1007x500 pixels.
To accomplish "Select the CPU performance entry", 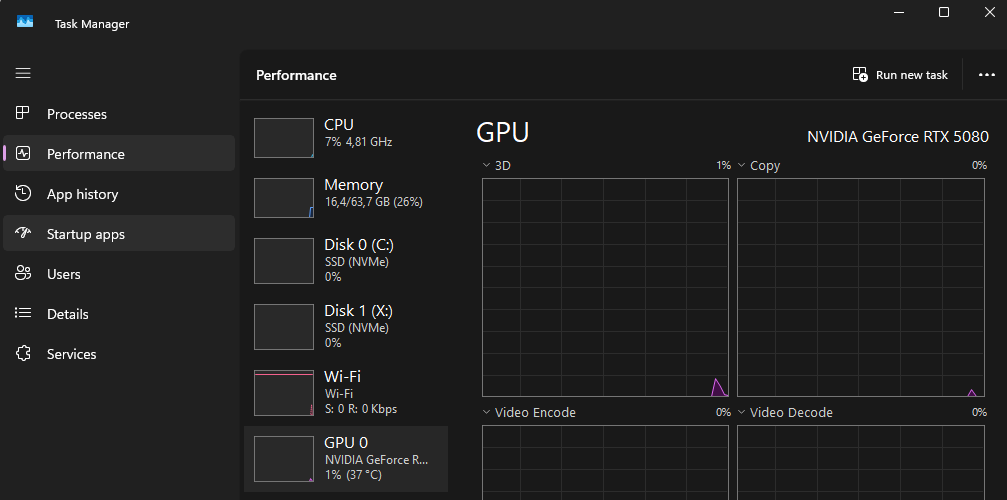I will click(x=346, y=137).
